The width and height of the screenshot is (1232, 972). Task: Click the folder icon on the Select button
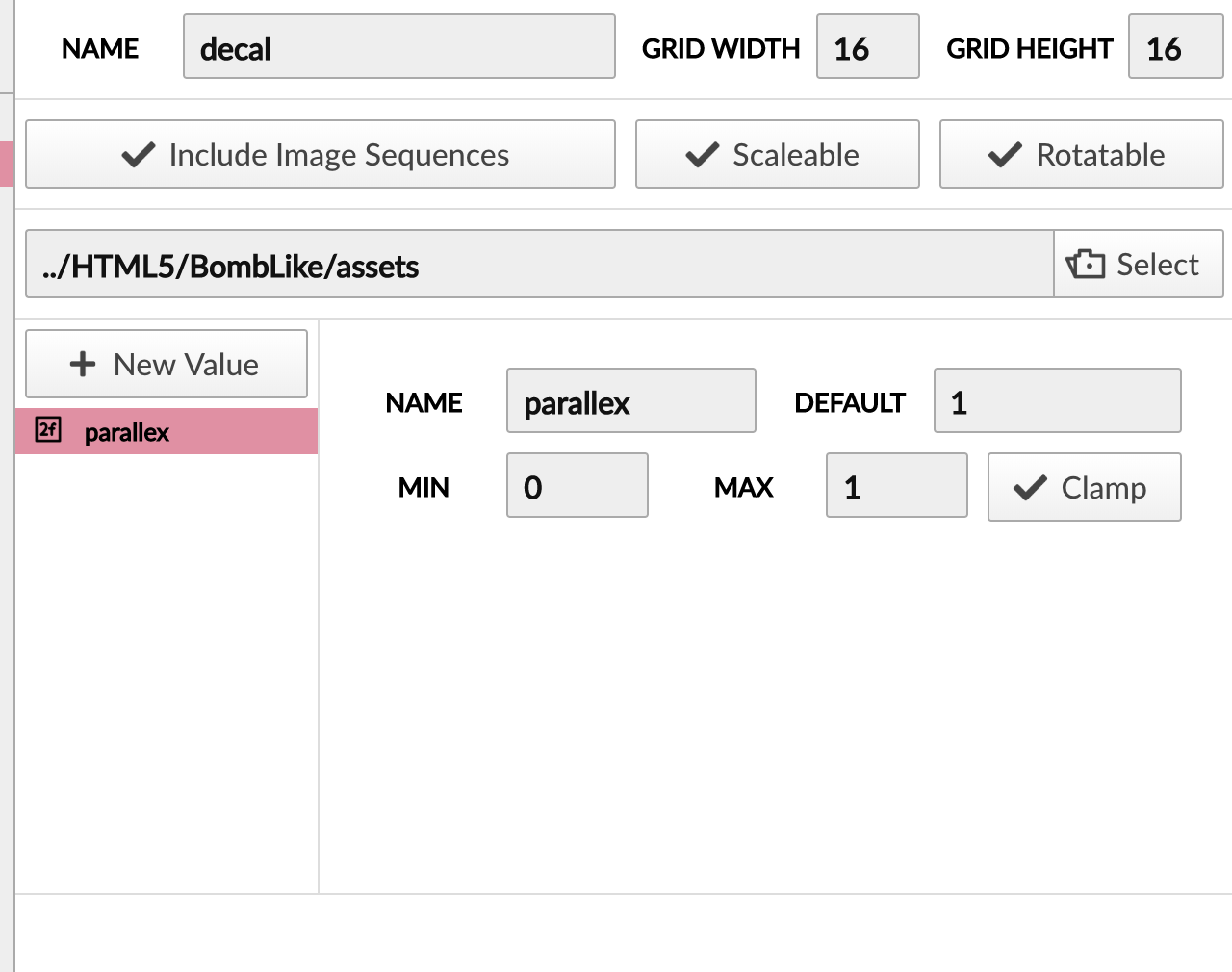point(1086,264)
